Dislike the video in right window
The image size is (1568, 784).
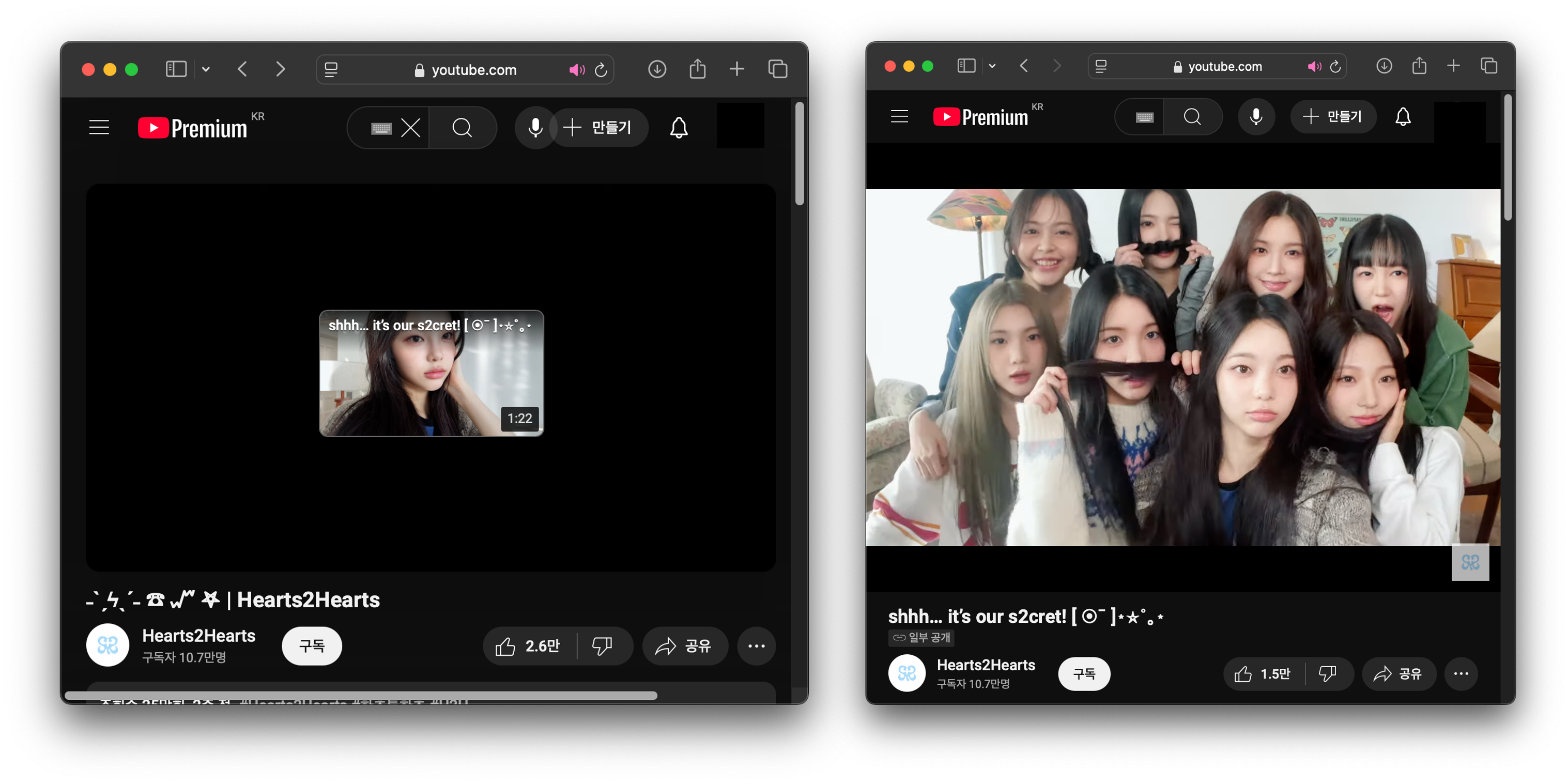[x=1328, y=673]
